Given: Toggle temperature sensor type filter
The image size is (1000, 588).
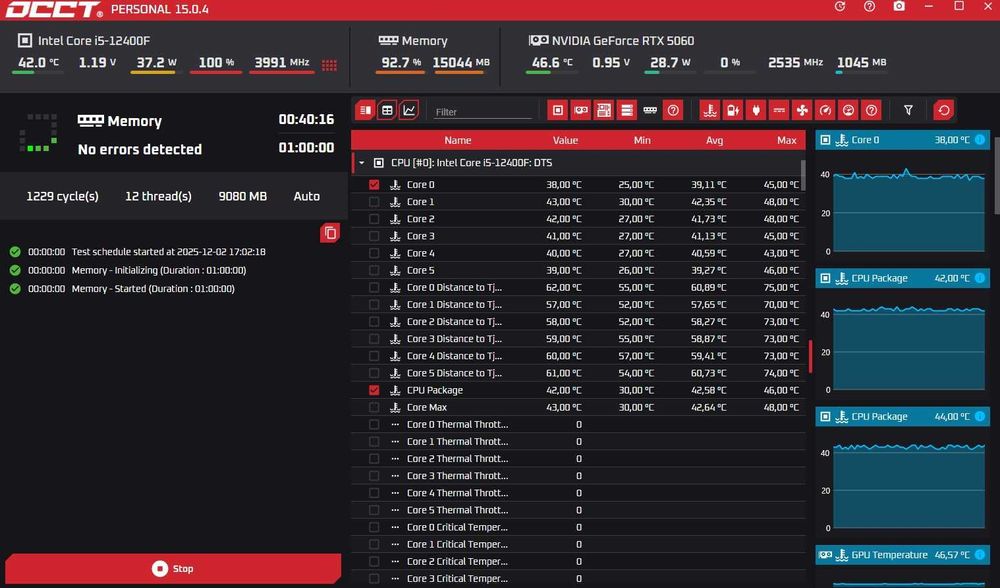Looking at the screenshot, I should point(710,110).
